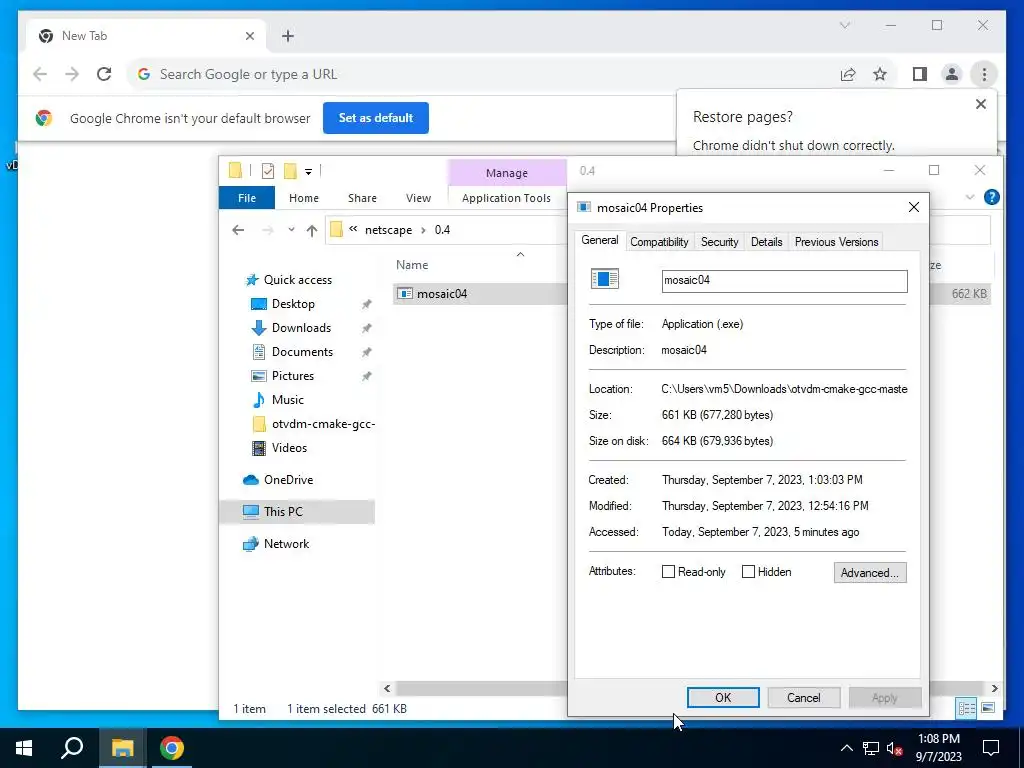Screen dimensions: 1024x768
Task: Bookmark this tab with star icon
Action: tap(880, 74)
